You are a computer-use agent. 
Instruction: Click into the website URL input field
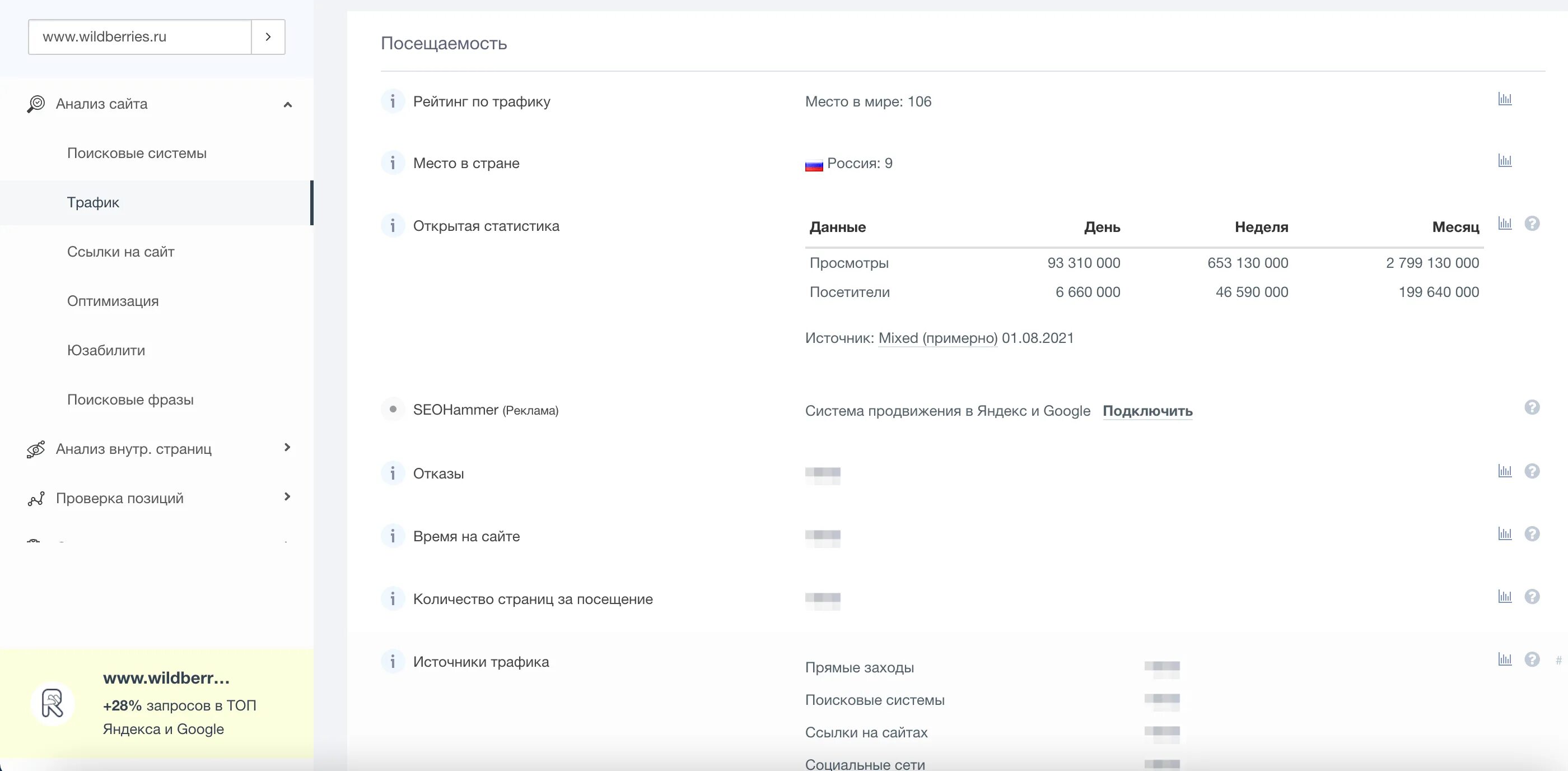pos(140,37)
